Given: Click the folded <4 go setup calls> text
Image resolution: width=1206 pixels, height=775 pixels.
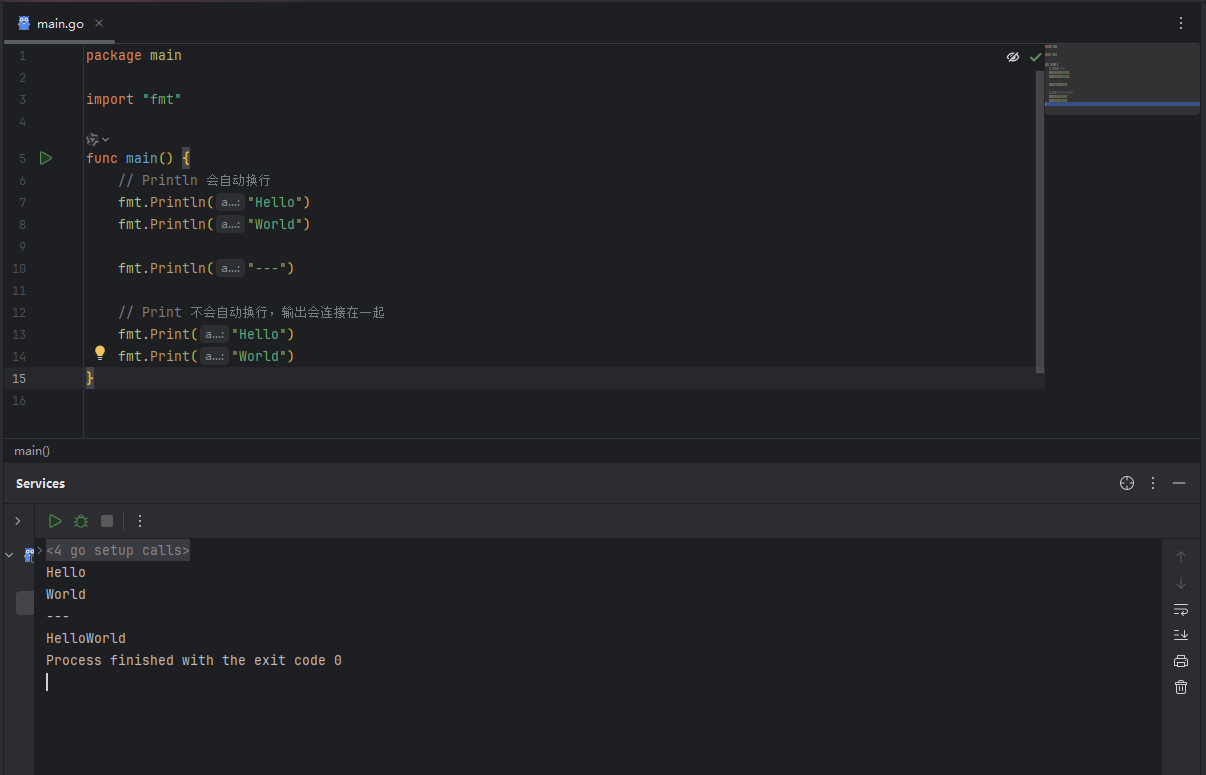Looking at the screenshot, I should click(x=118, y=550).
